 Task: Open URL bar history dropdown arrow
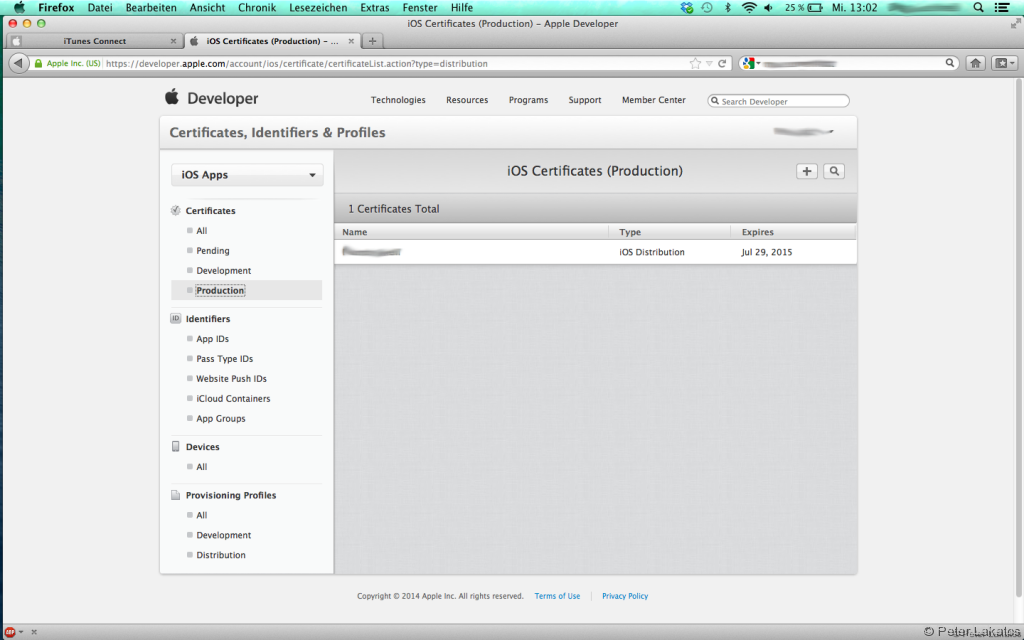[709, 63]
